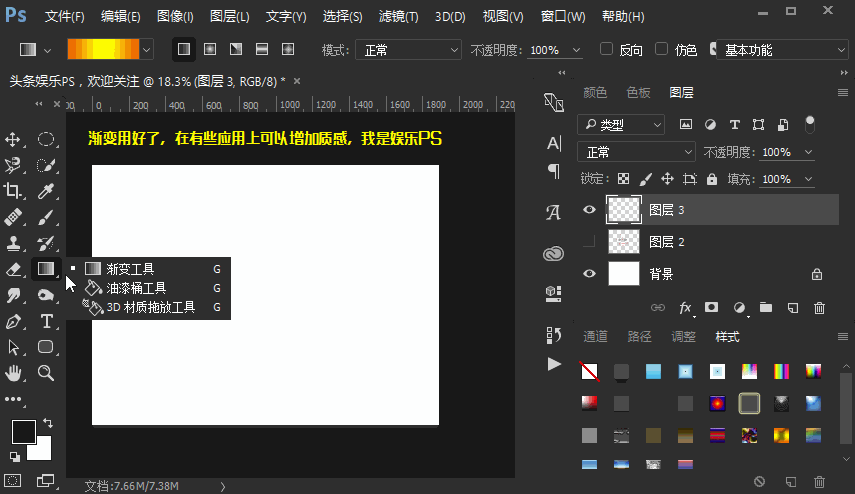Image resolution: width=855 pixels, height=494 pixels.
Task: Select the Pen tool
Action: tap(13, 321)
